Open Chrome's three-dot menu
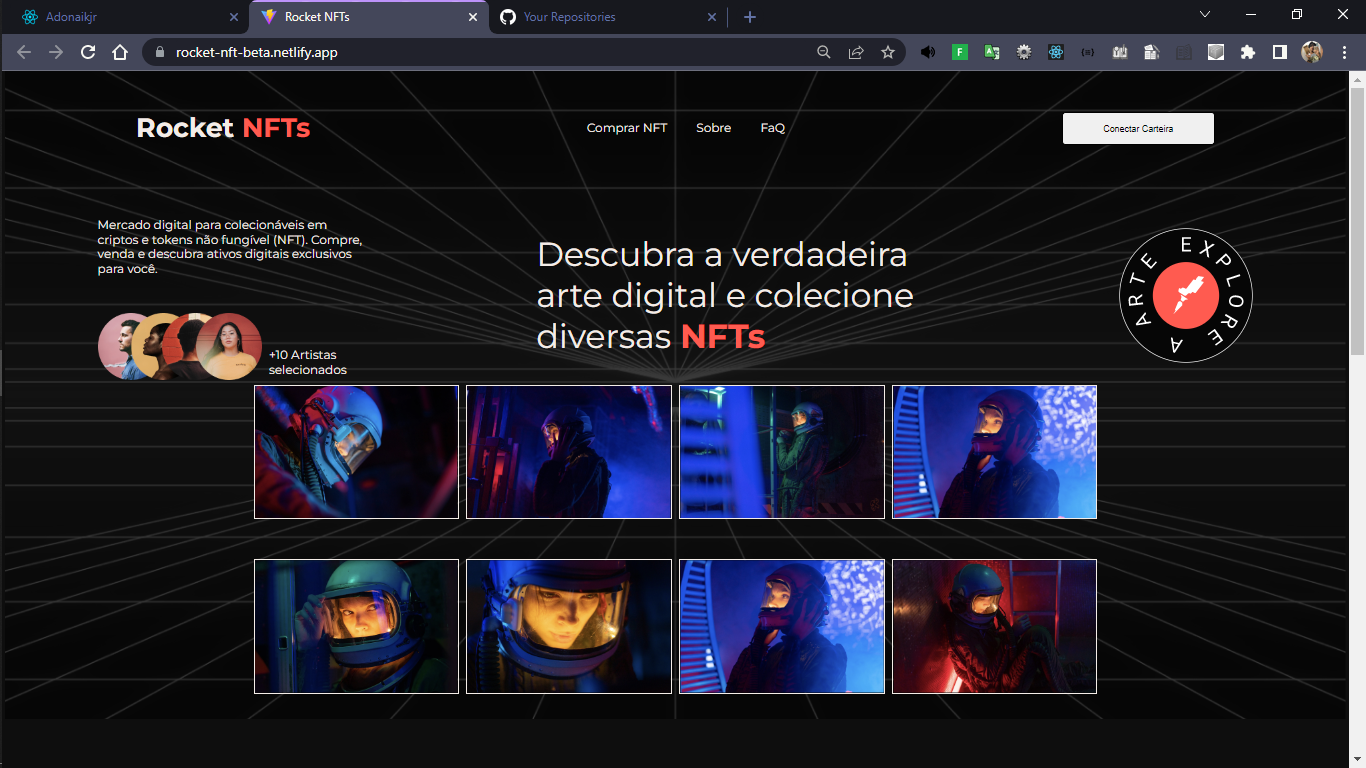The width and height of the screenshot is (1366, 768). 1344,52
